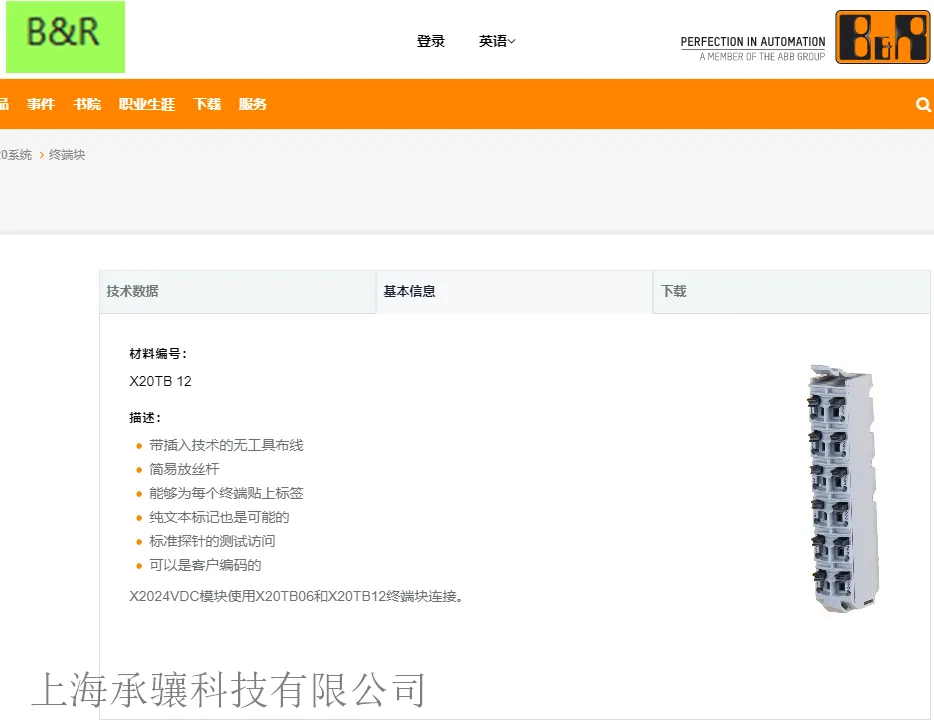This screenshot has height=721, width=934.
Task: Click the X20TB12 terminal block product image
Action: coord(842,489)
